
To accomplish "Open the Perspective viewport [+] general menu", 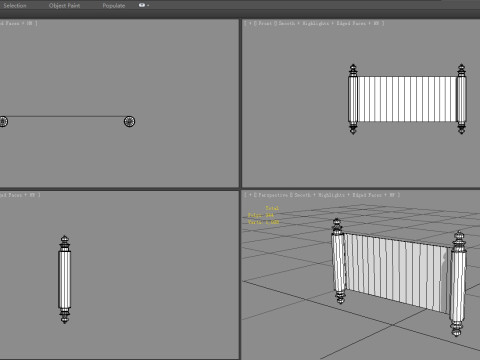I will 250,195.
